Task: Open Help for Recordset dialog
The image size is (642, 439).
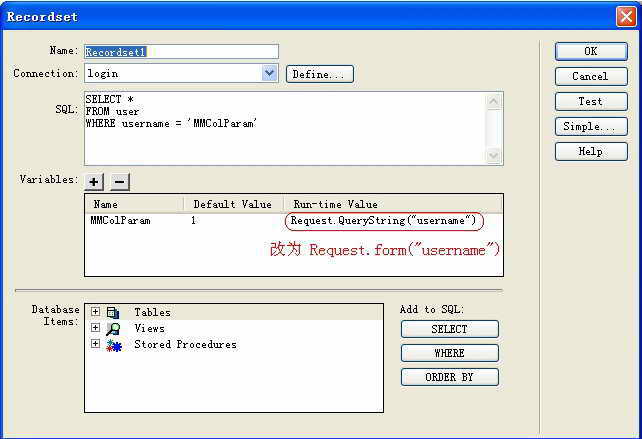Action: 590,151
